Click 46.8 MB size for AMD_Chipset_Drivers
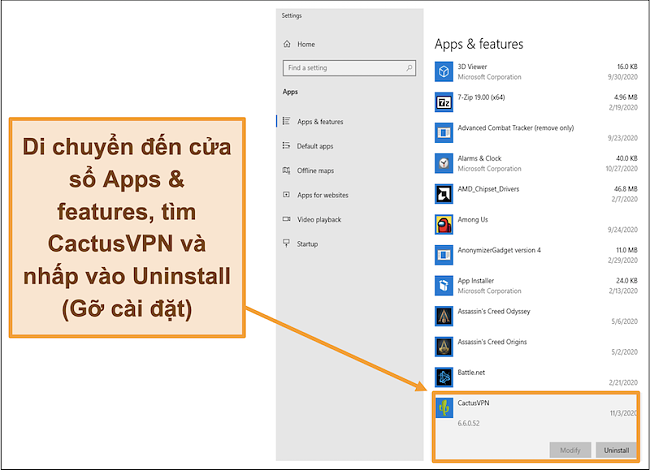This screenshot has height=470, width=650. [x=626, y=189]
